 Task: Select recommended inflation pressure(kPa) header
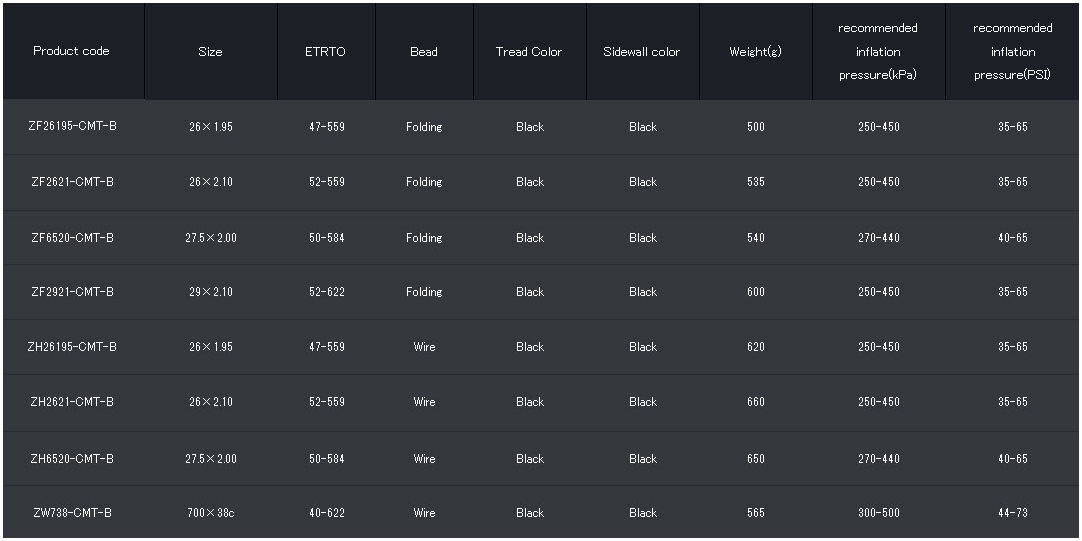point(878,52)
